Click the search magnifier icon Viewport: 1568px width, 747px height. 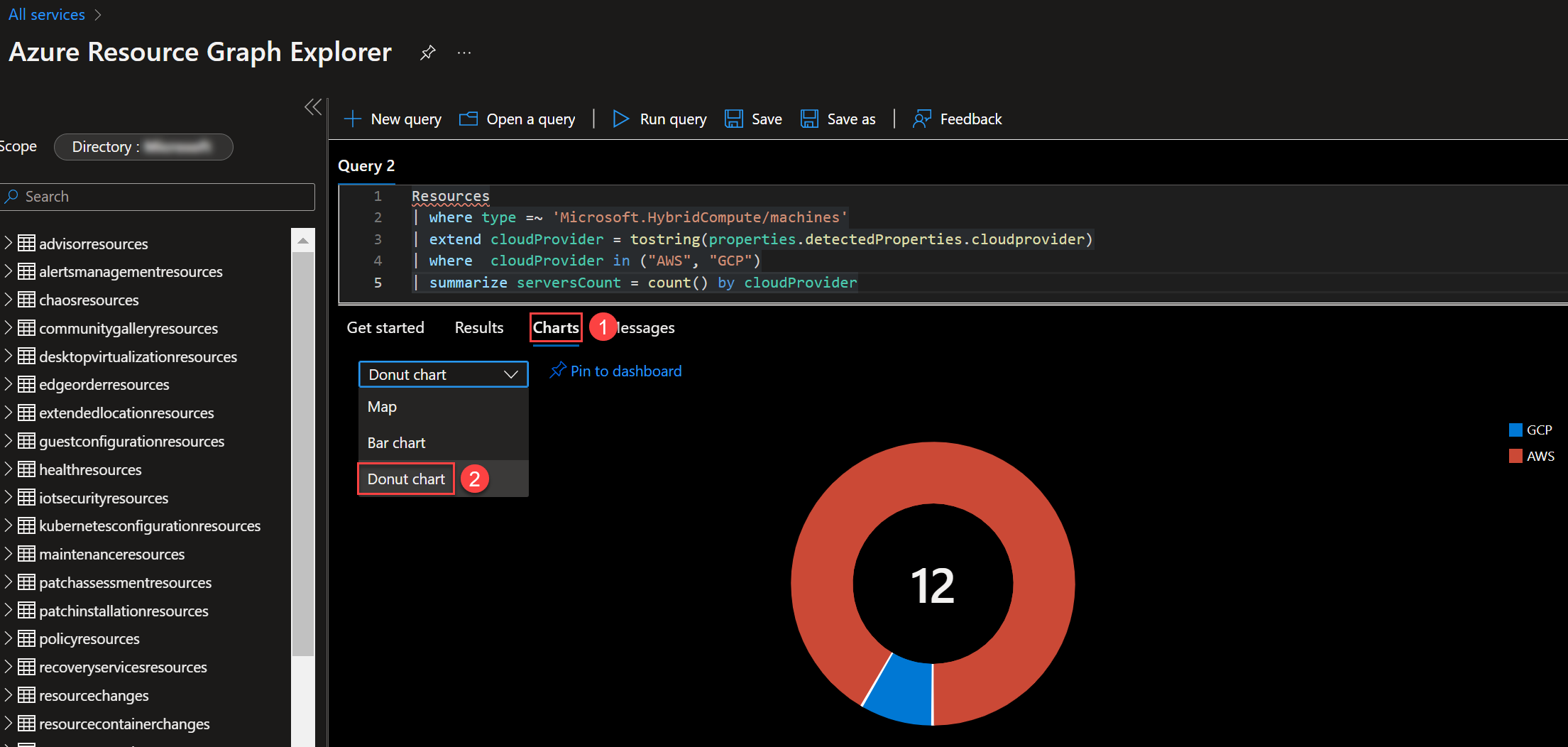tap(11, 196)
